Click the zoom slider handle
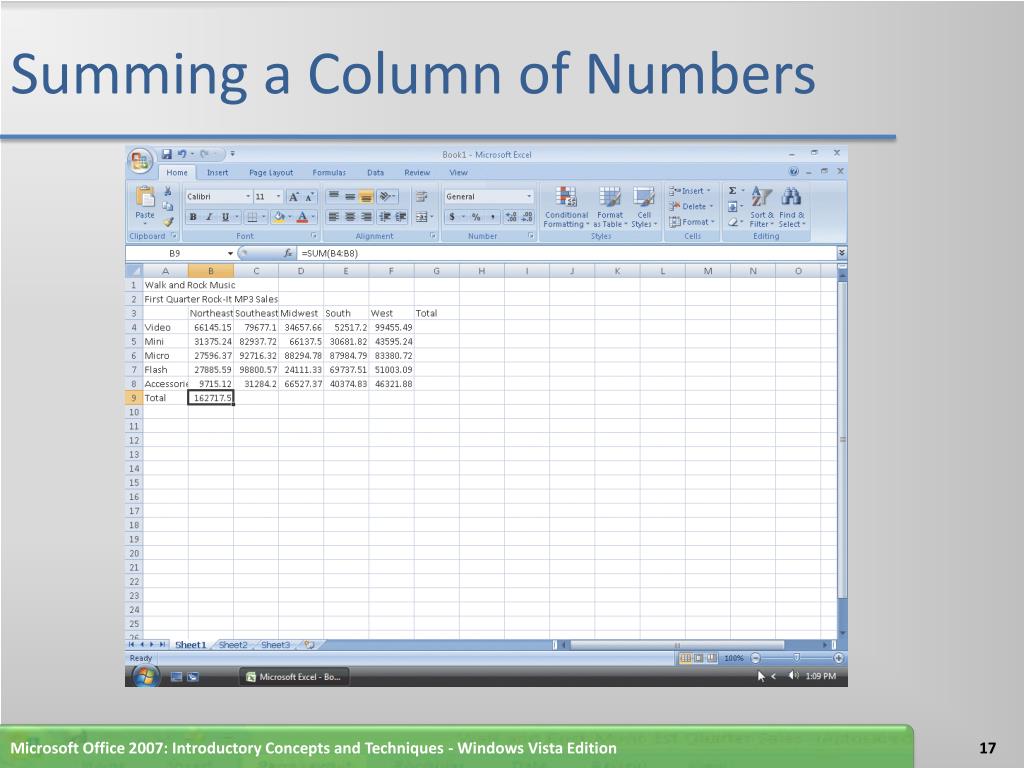Screen dimensions: 1024x768 (796, 658)
